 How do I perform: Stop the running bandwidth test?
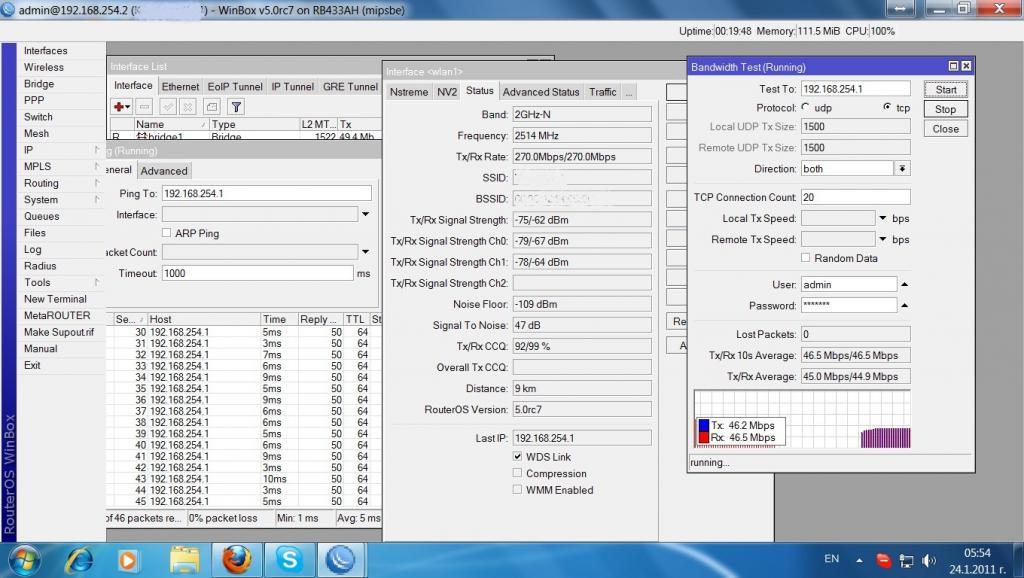945,109
